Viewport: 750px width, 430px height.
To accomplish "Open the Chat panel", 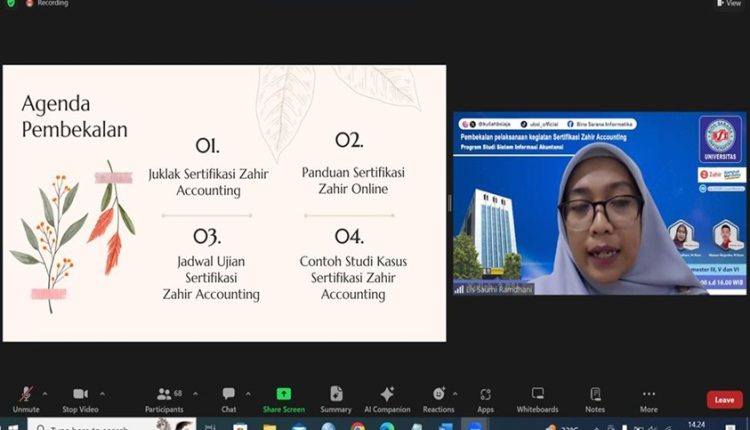I will pos(229,399).
